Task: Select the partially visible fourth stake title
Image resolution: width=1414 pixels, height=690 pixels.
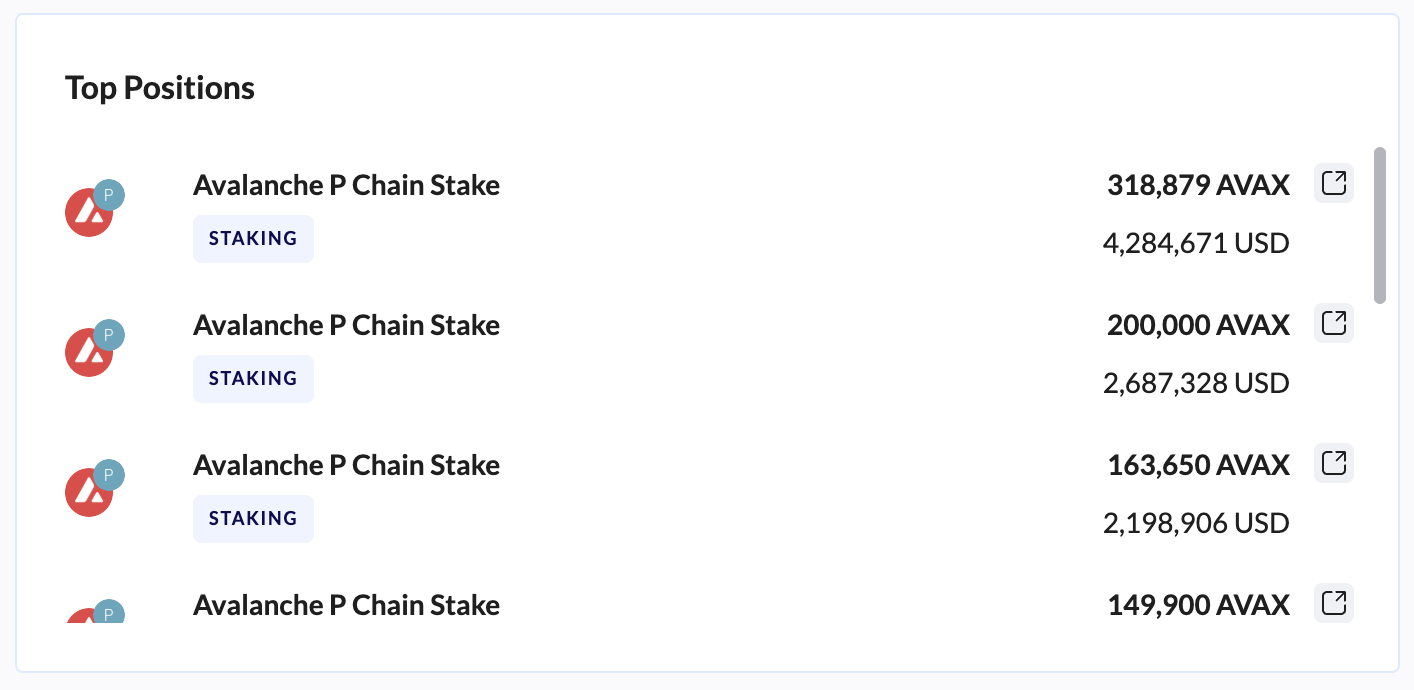Action: 346,605
